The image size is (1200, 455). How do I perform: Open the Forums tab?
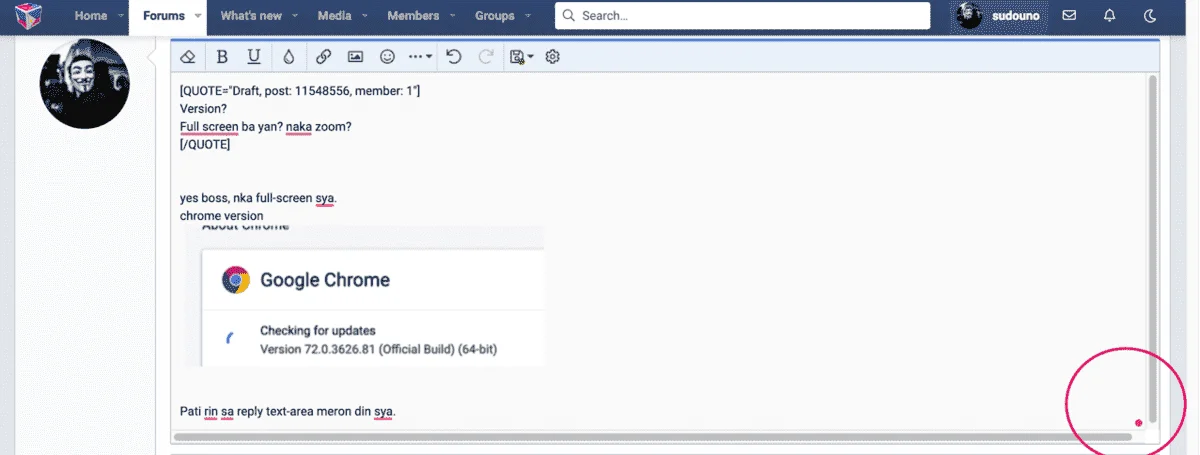pos(164,16)
